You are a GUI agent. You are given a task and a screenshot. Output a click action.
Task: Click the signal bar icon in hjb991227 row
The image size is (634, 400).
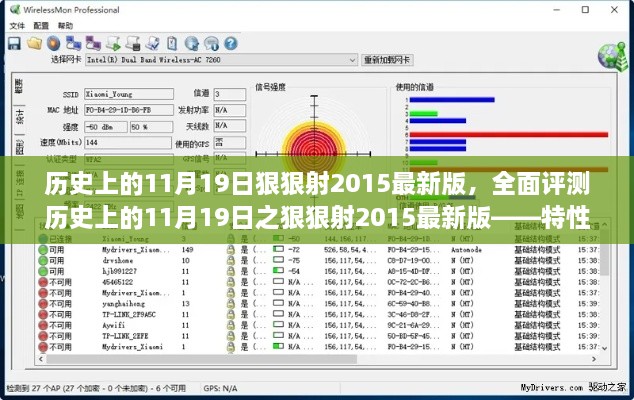point(278,270)
